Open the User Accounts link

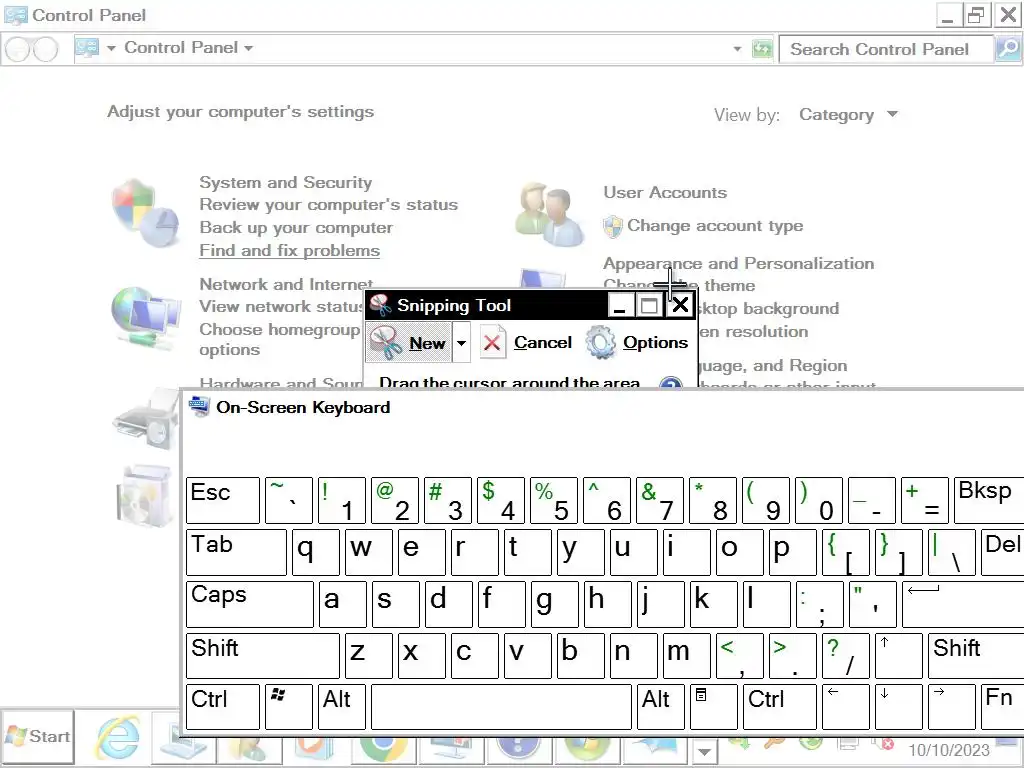[665, 193]
